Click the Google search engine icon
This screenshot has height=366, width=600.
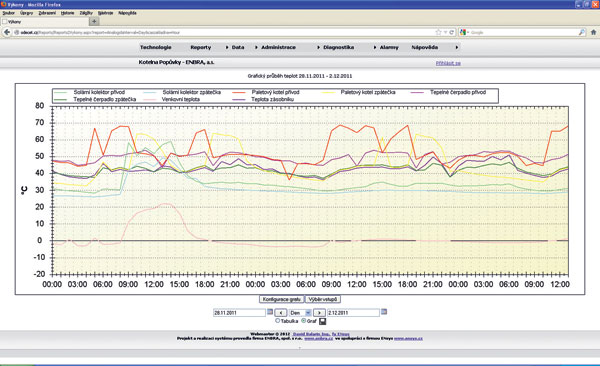pyautogui.click(x=463, y=33)
